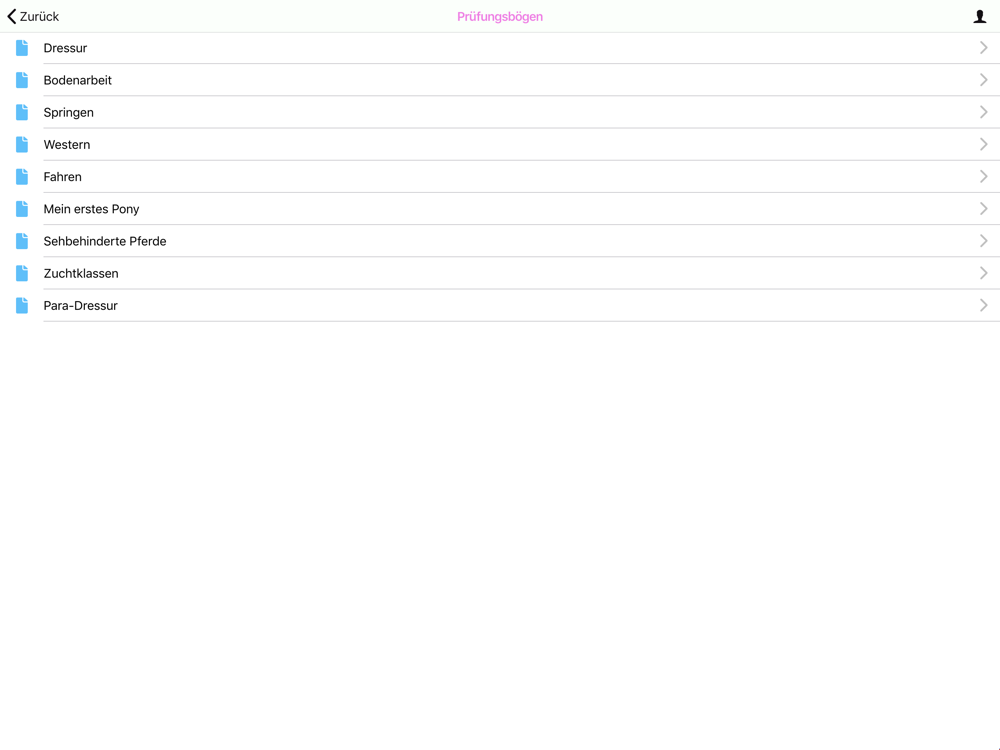This screenshot has width=1000, height=750.
Task: Click the document icon beside Zuchtklassen
Action: click(x=22, y=274)
